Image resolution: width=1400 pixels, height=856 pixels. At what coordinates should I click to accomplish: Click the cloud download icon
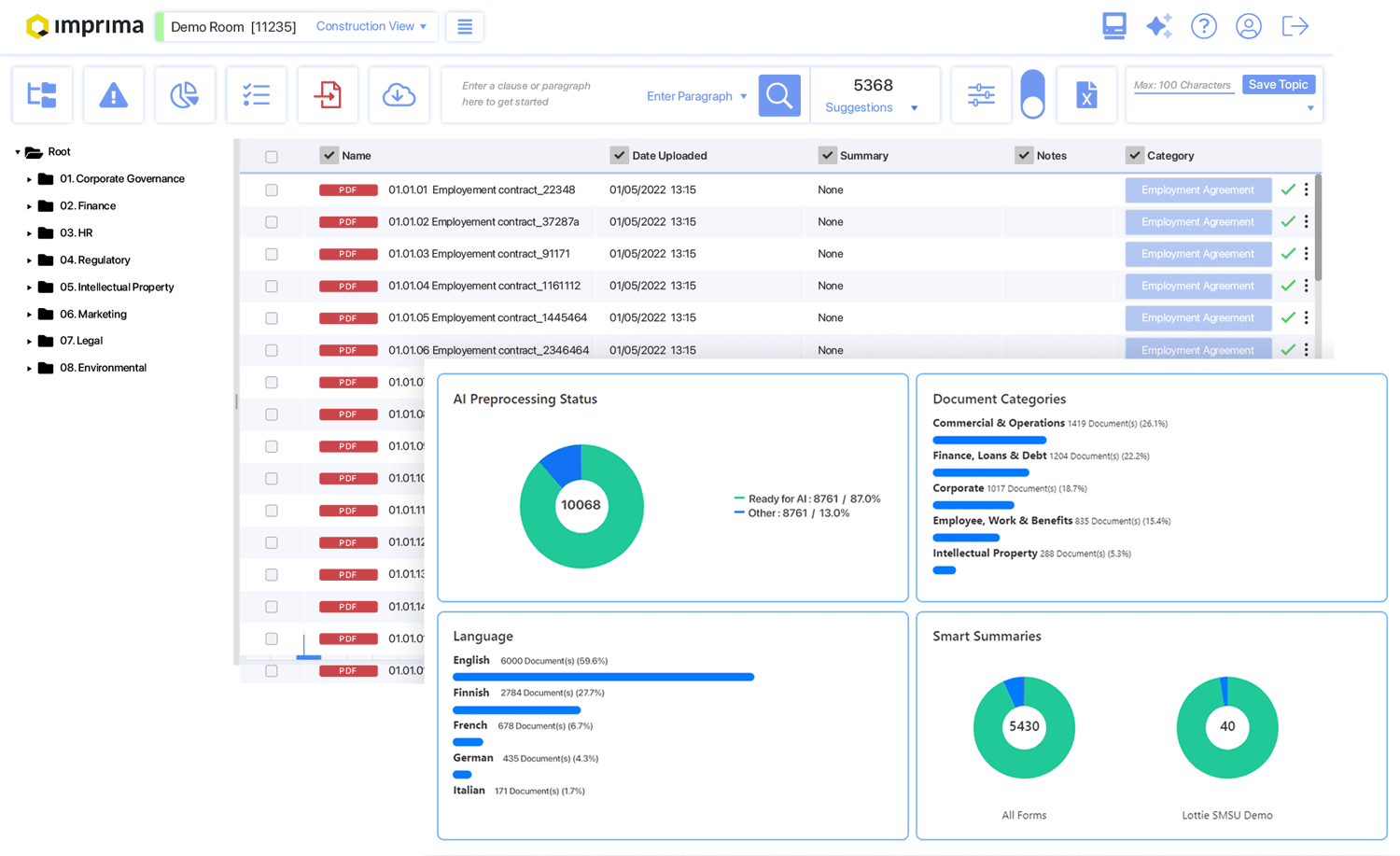[x=399, y=94]
